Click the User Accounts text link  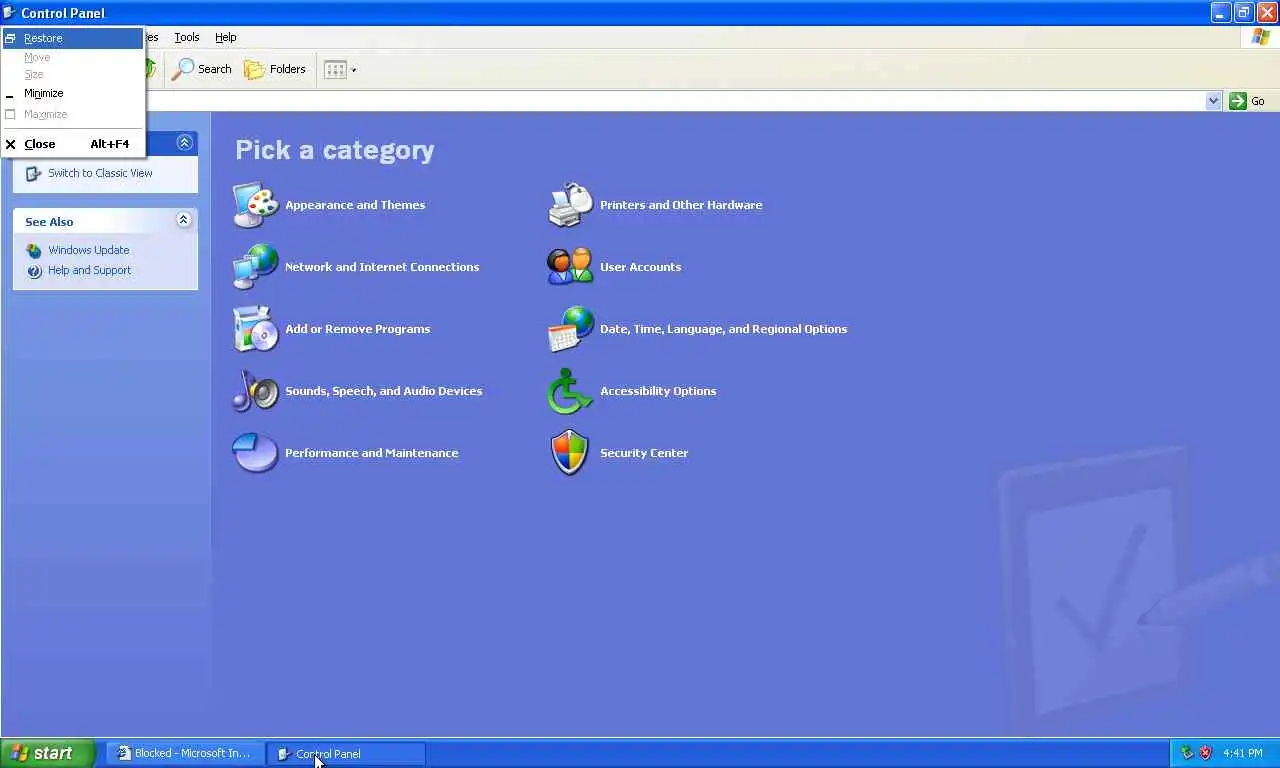[640, 267]
